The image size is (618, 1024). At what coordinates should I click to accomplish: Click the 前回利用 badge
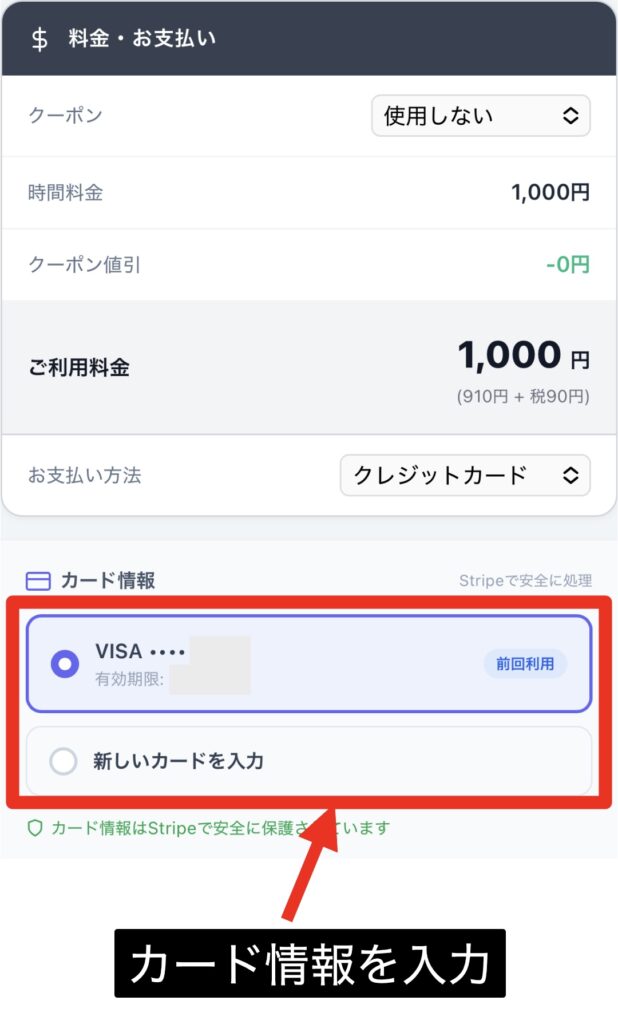pos(525,664)
